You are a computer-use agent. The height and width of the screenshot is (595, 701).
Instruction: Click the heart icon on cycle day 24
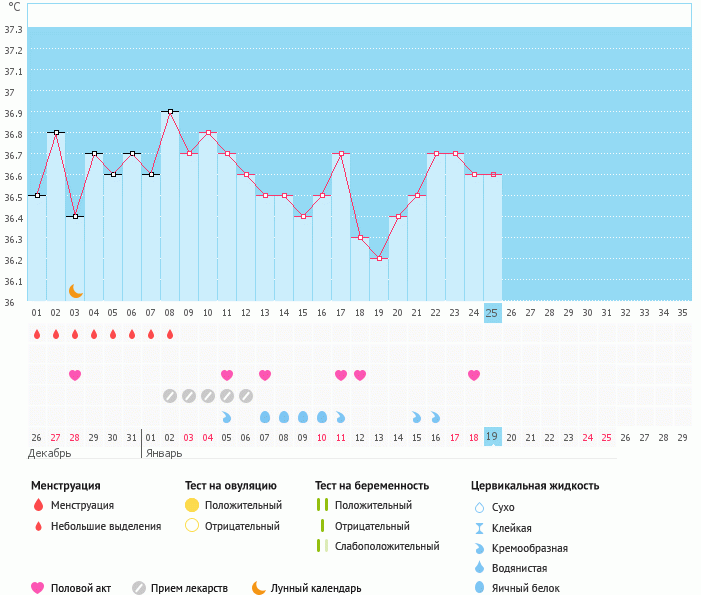click(473, 375)
